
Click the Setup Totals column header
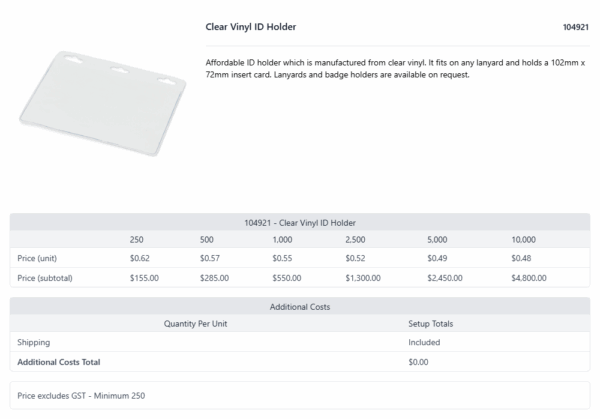430,324
